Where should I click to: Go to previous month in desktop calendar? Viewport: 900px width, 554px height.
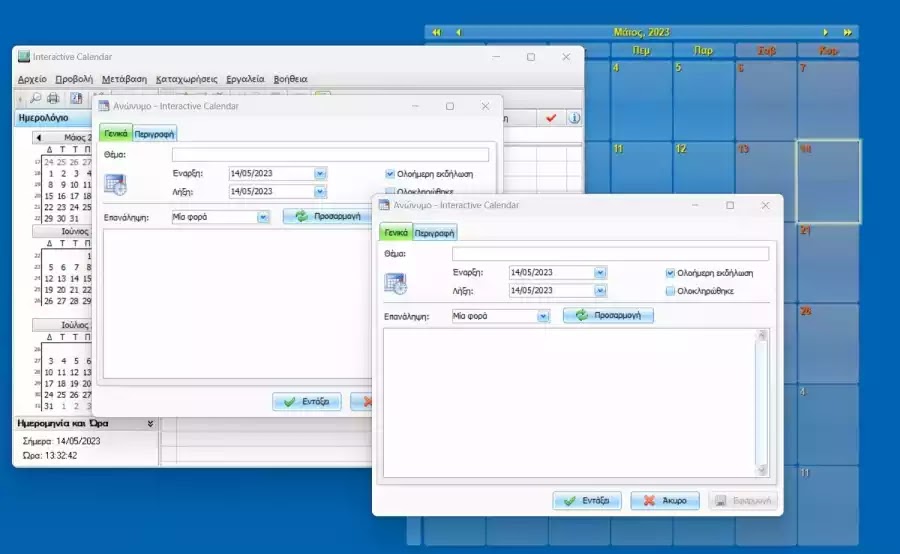(458, 32)
